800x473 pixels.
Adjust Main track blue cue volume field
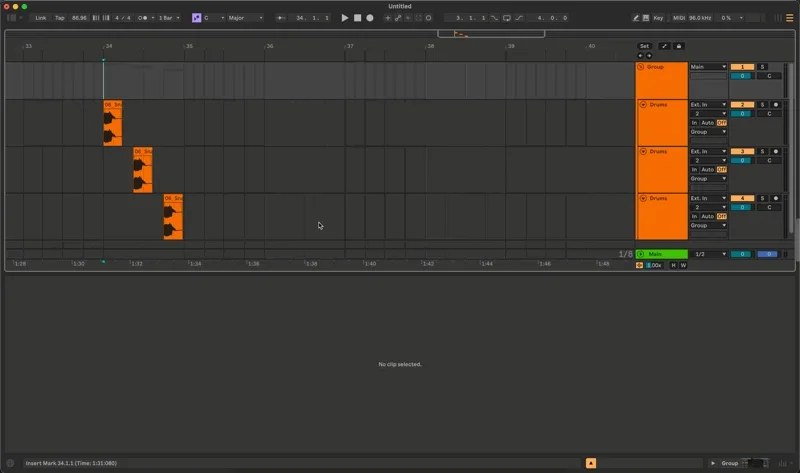(x=768, y=254)
